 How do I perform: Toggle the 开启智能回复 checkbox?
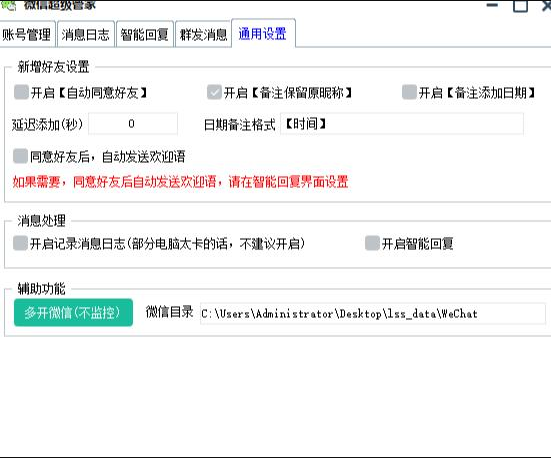pos(372,243)
